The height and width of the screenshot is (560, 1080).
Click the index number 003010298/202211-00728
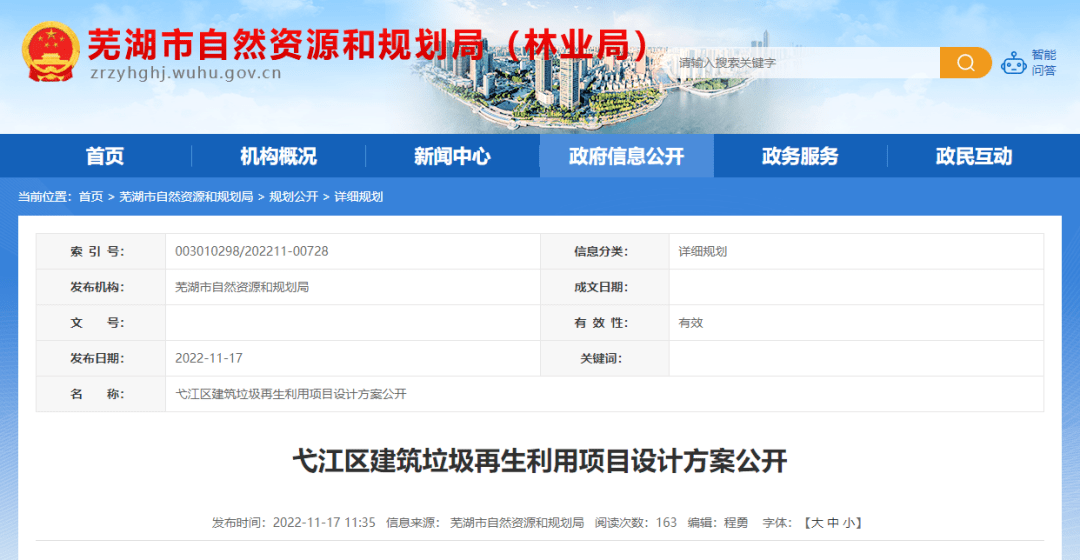(251, 251)
